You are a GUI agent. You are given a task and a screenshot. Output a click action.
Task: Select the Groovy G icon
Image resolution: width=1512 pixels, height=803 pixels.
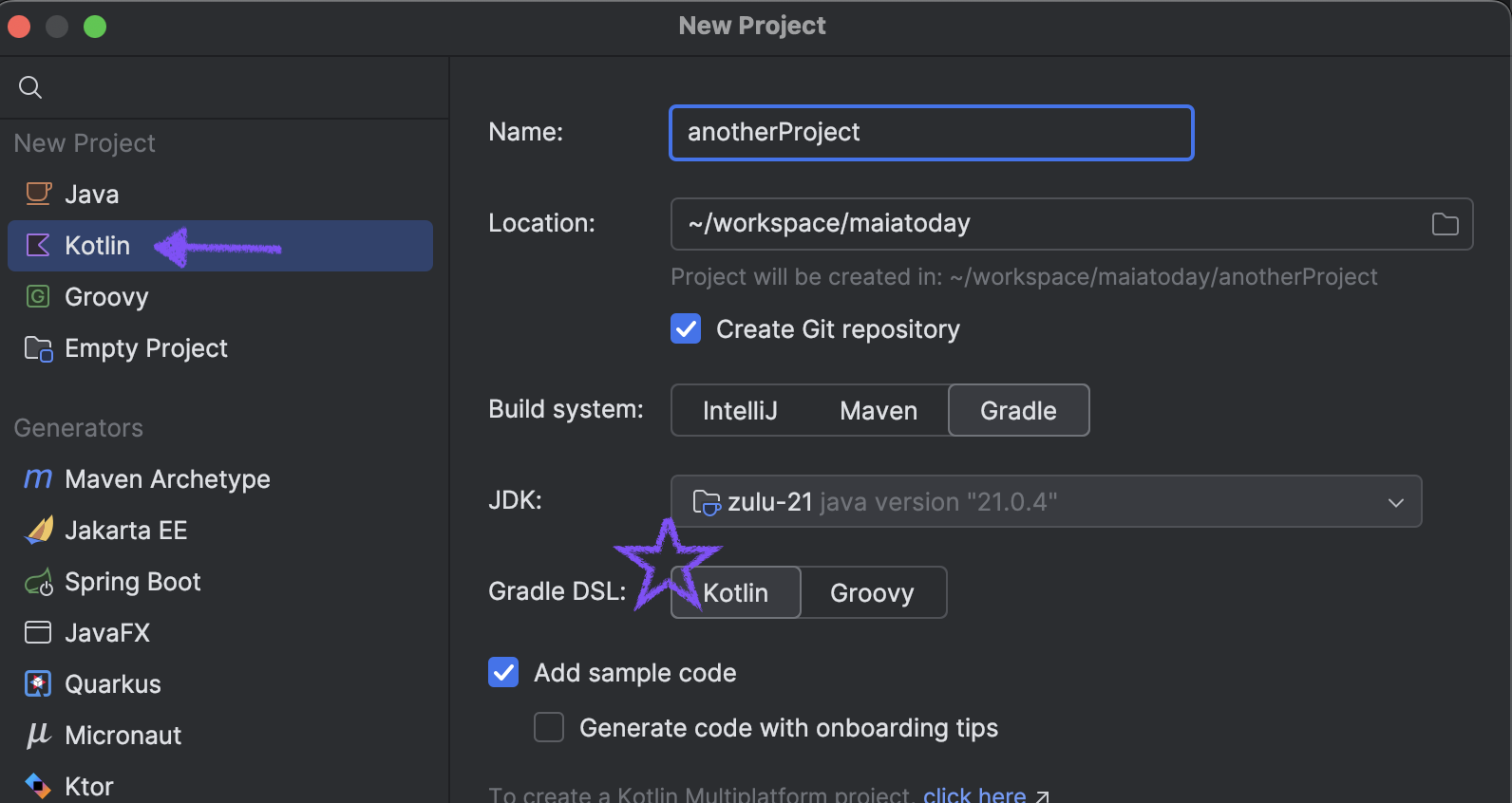tap(38, 296)
